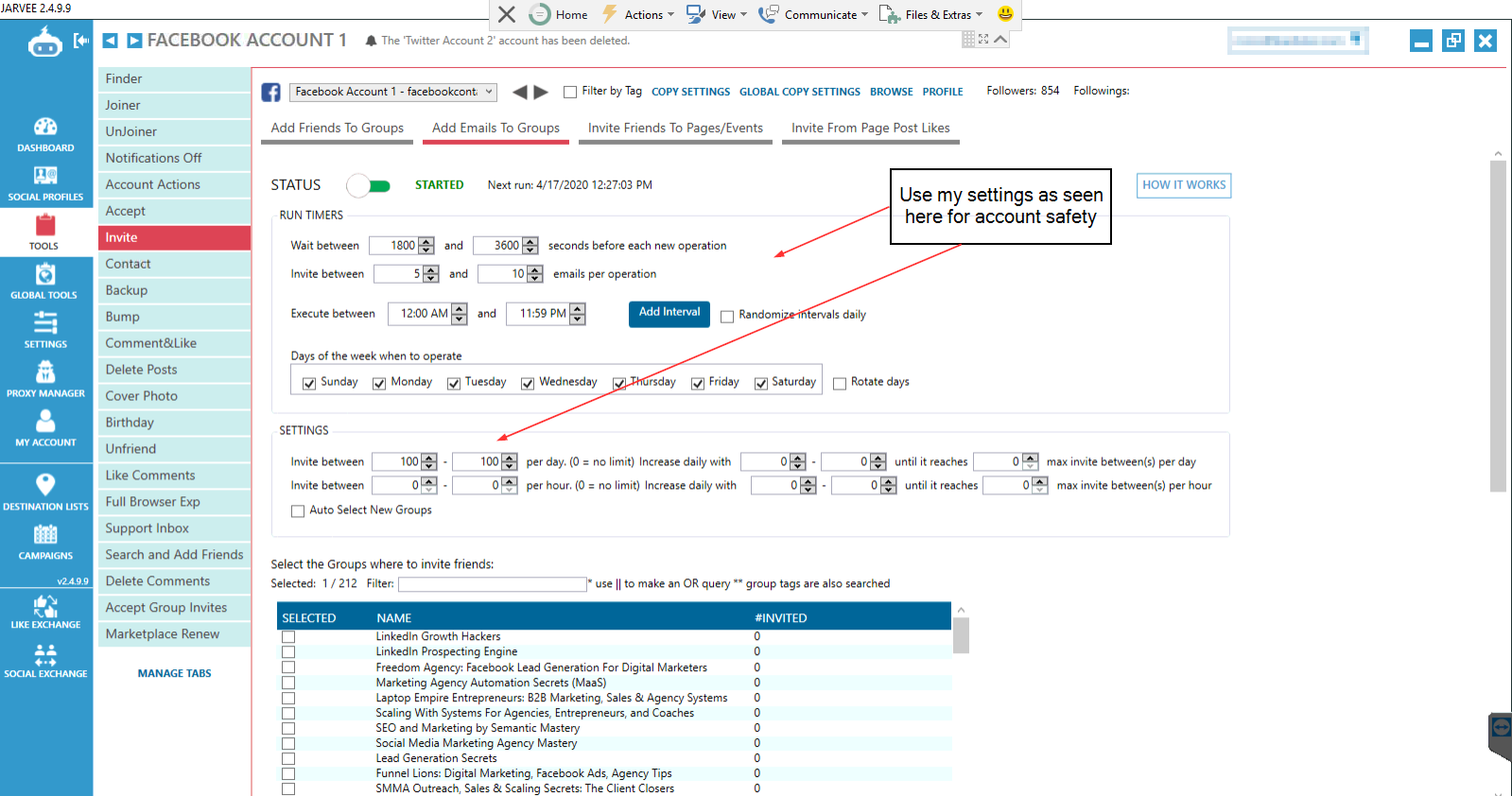The image size is (1512, 796).
Task: Open Campaigns in sidebar
Action: pos(45,543)
